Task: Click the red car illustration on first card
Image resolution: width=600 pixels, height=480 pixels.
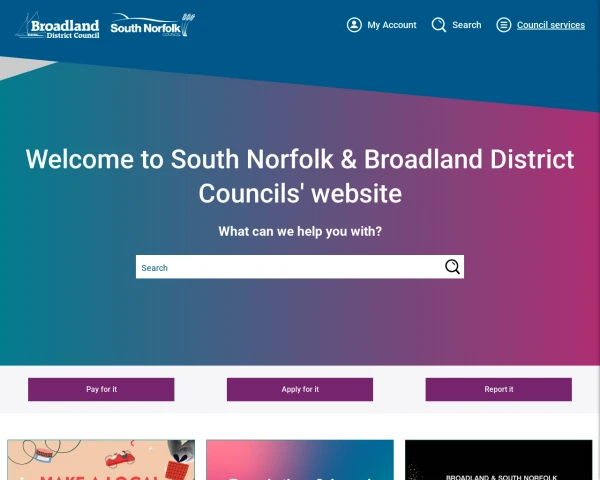Action: point(121,459)
